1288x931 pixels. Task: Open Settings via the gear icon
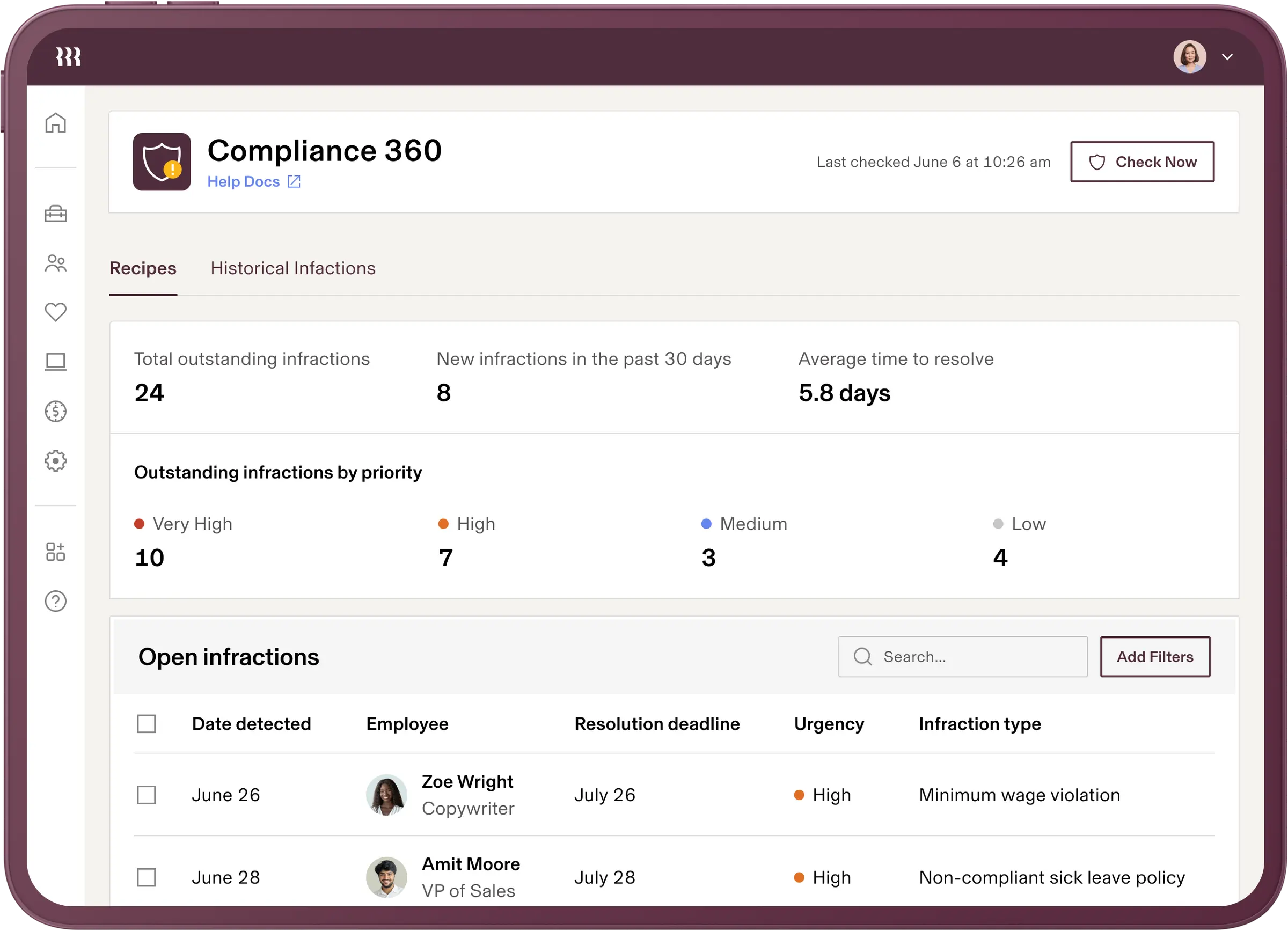point(56,461)
